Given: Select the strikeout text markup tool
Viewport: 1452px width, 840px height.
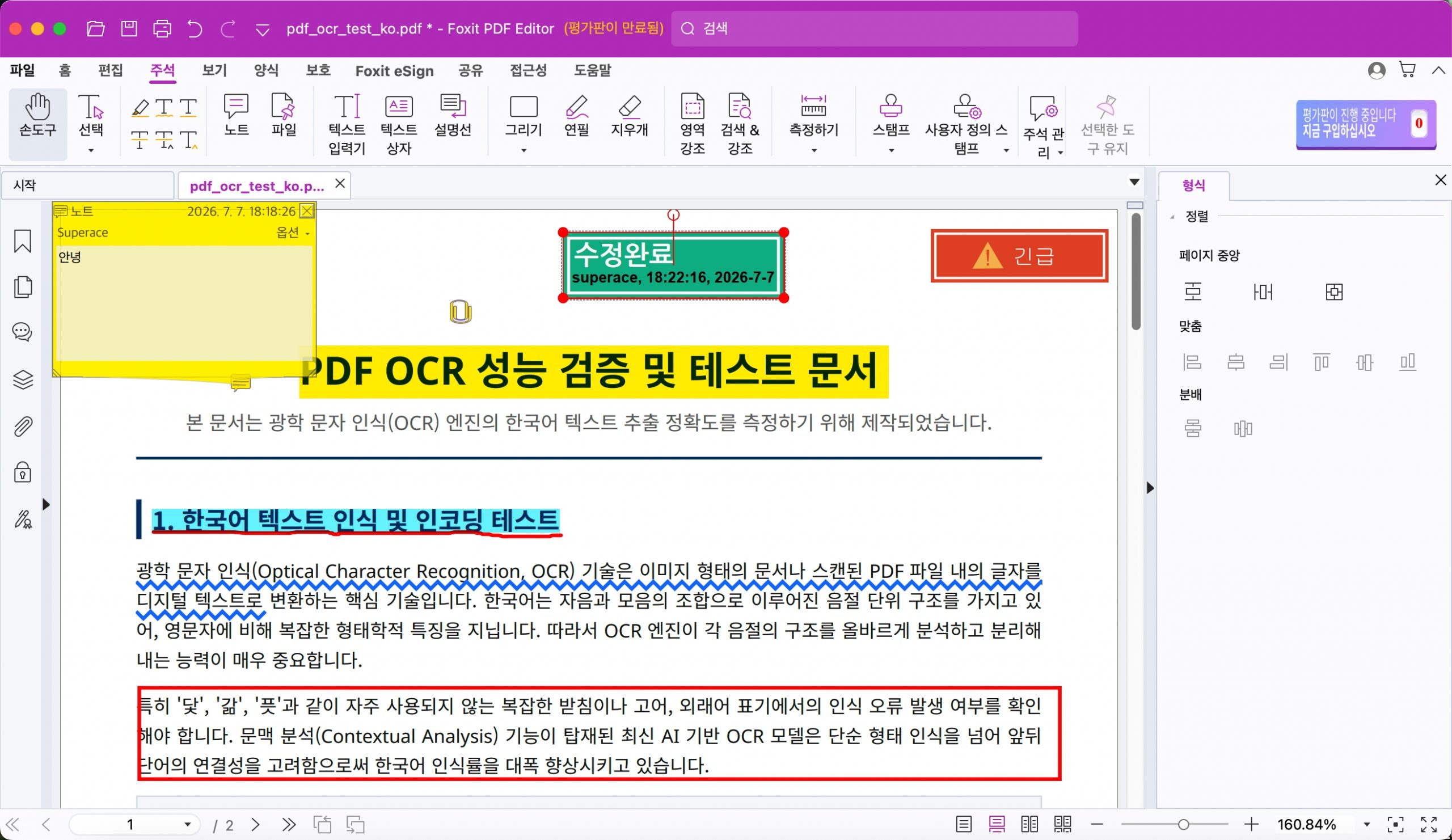Looking at the screenshot, I should click(140, 140).
